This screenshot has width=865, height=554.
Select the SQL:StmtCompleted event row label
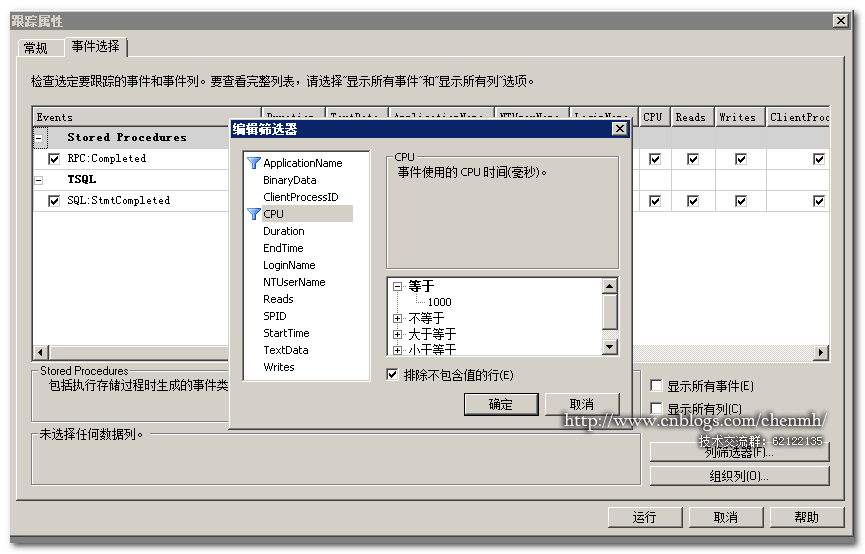[x=119, y=200]
